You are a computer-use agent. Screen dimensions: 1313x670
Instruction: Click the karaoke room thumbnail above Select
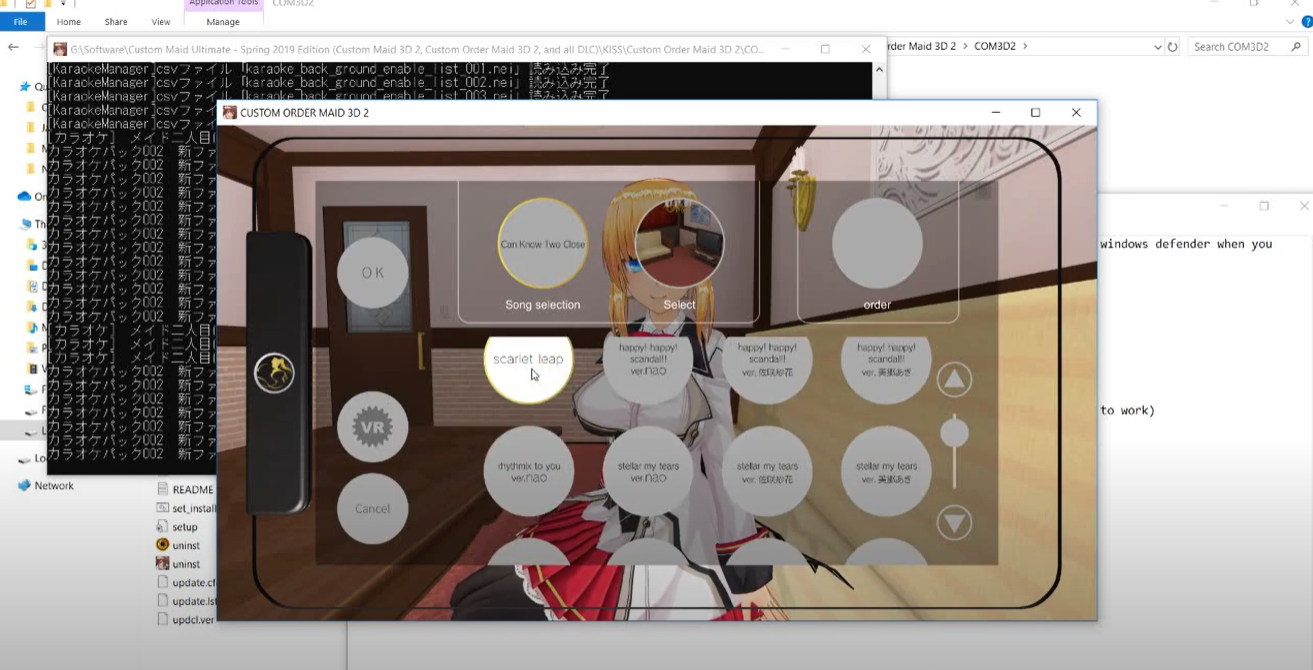click(x=679, y=243)
